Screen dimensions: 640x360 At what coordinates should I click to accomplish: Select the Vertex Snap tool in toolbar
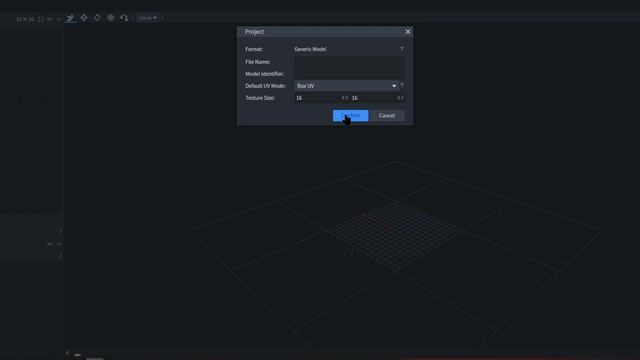(124, 18)
